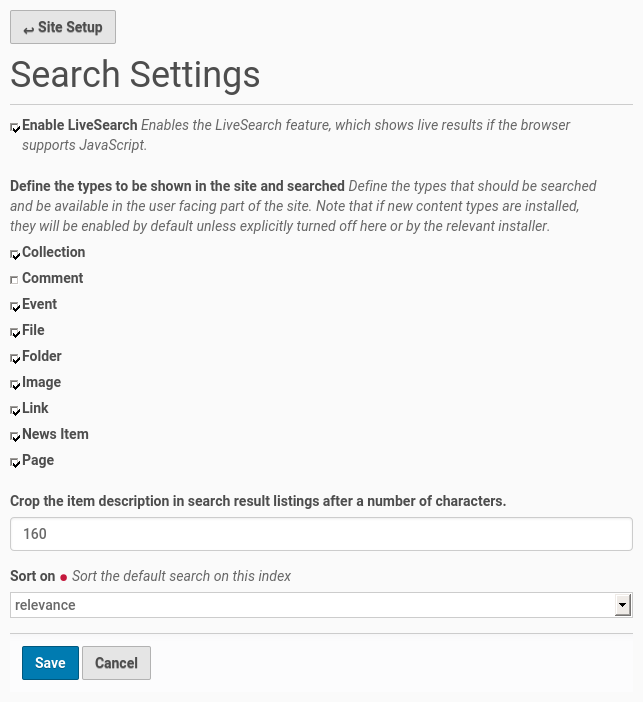Save the search settings

[50, 663]
